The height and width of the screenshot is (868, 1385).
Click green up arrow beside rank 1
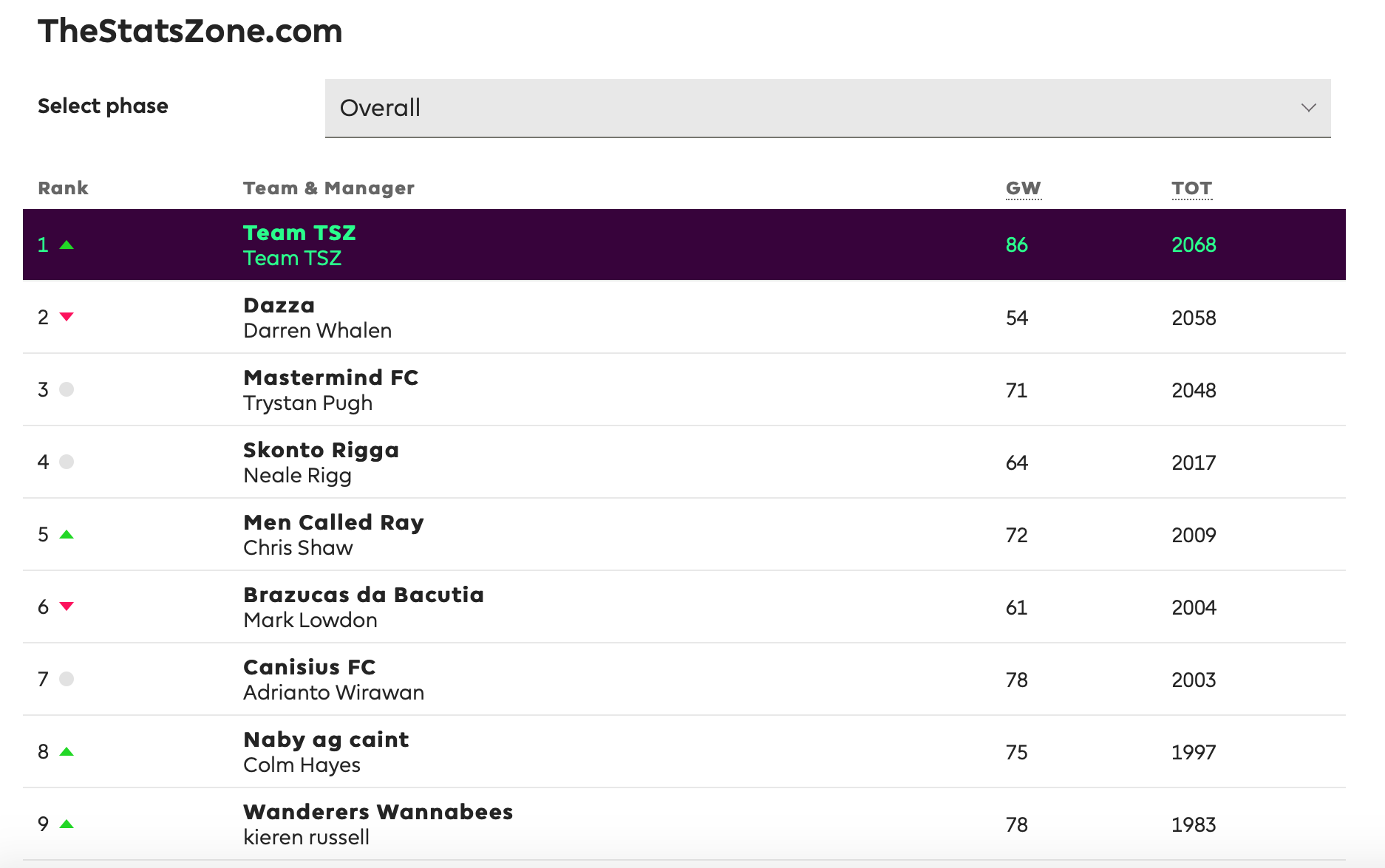point(67,245)
